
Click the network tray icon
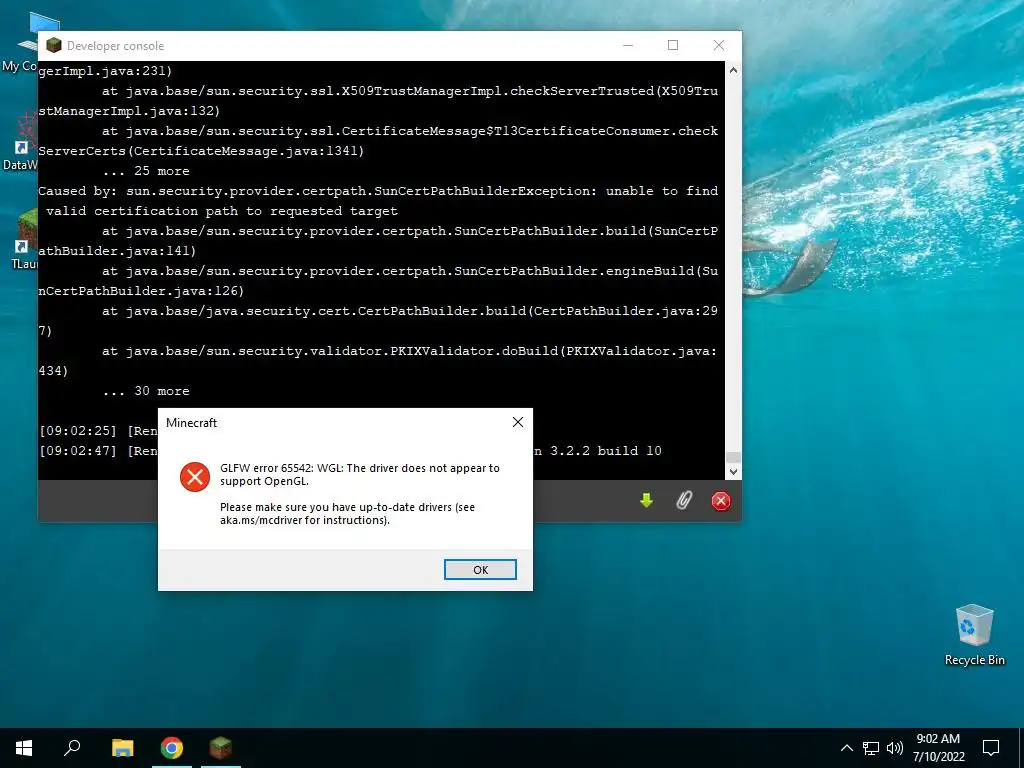pyautogui.click(x=871, y=748)
